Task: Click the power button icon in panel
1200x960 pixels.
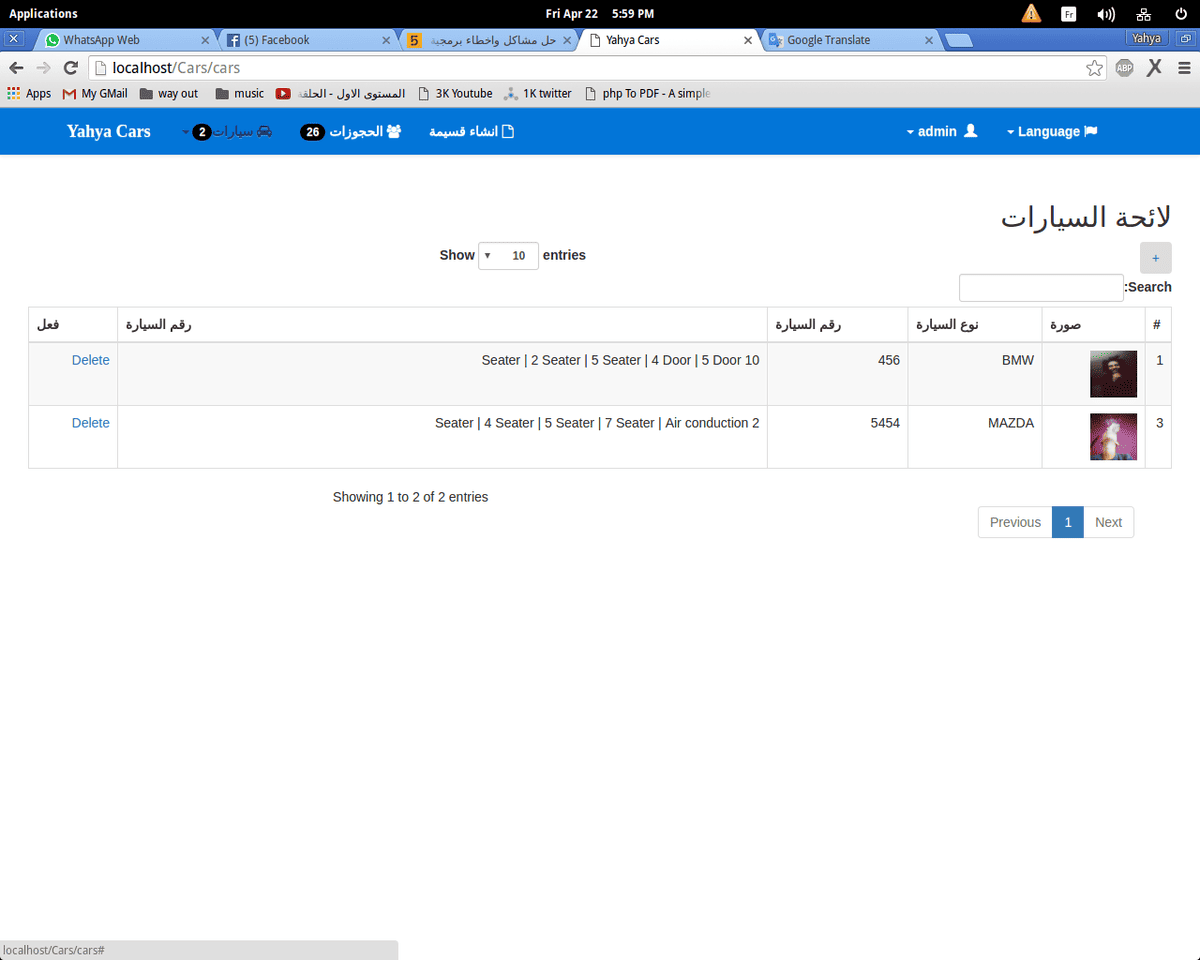Action: click(1180, 14)
